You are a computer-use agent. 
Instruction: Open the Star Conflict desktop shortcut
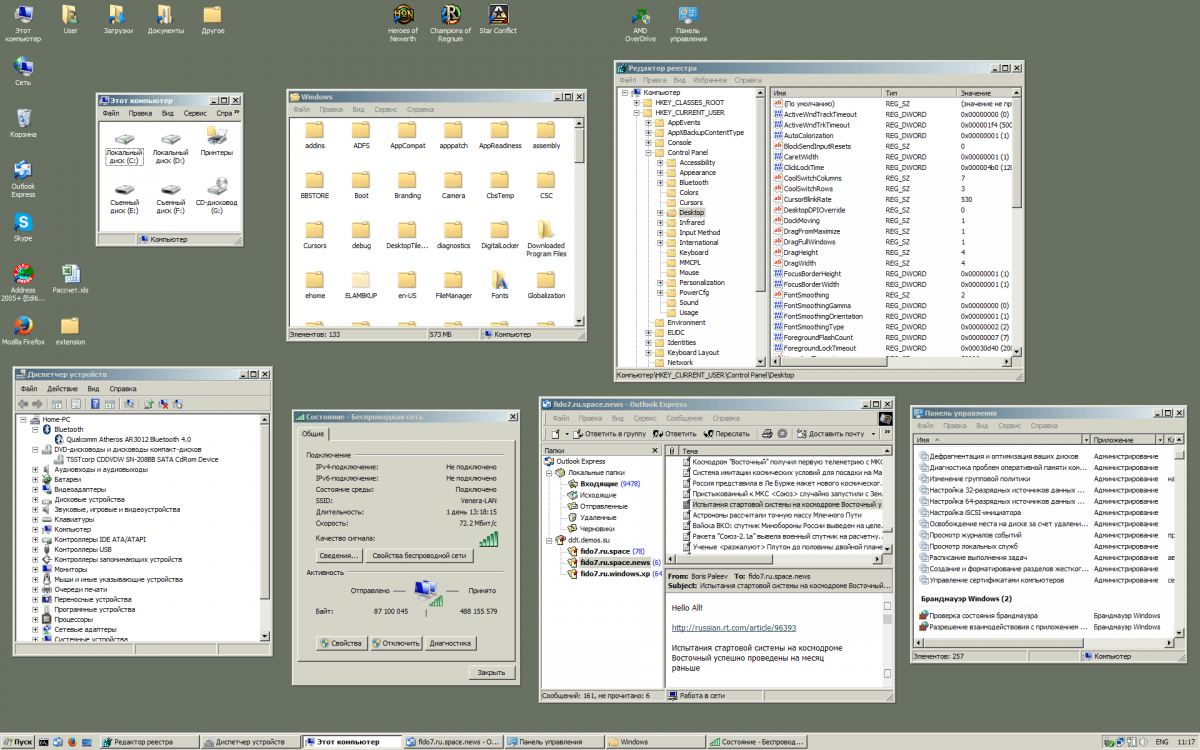click(498, 16)
